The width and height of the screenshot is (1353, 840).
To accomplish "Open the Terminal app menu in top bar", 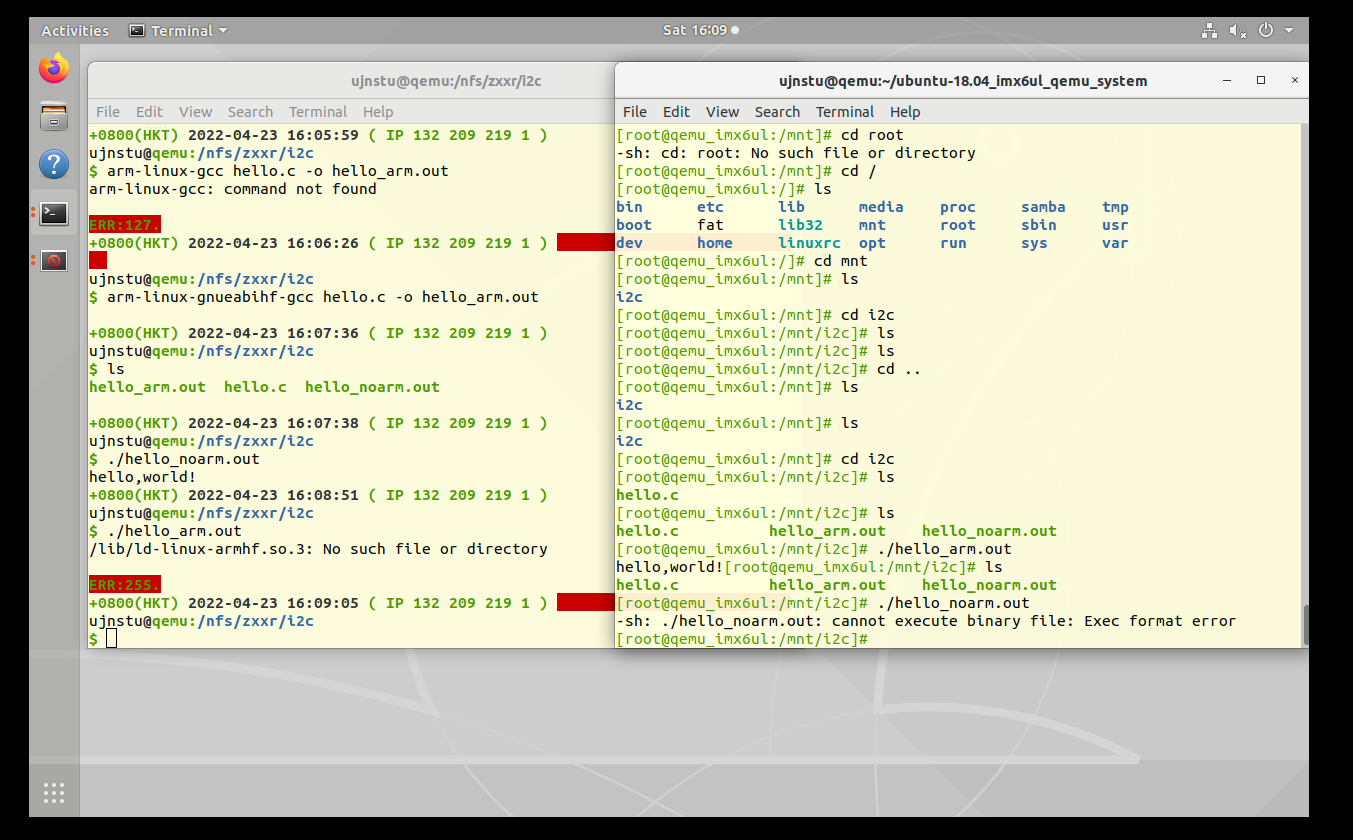I will point(179,30).
